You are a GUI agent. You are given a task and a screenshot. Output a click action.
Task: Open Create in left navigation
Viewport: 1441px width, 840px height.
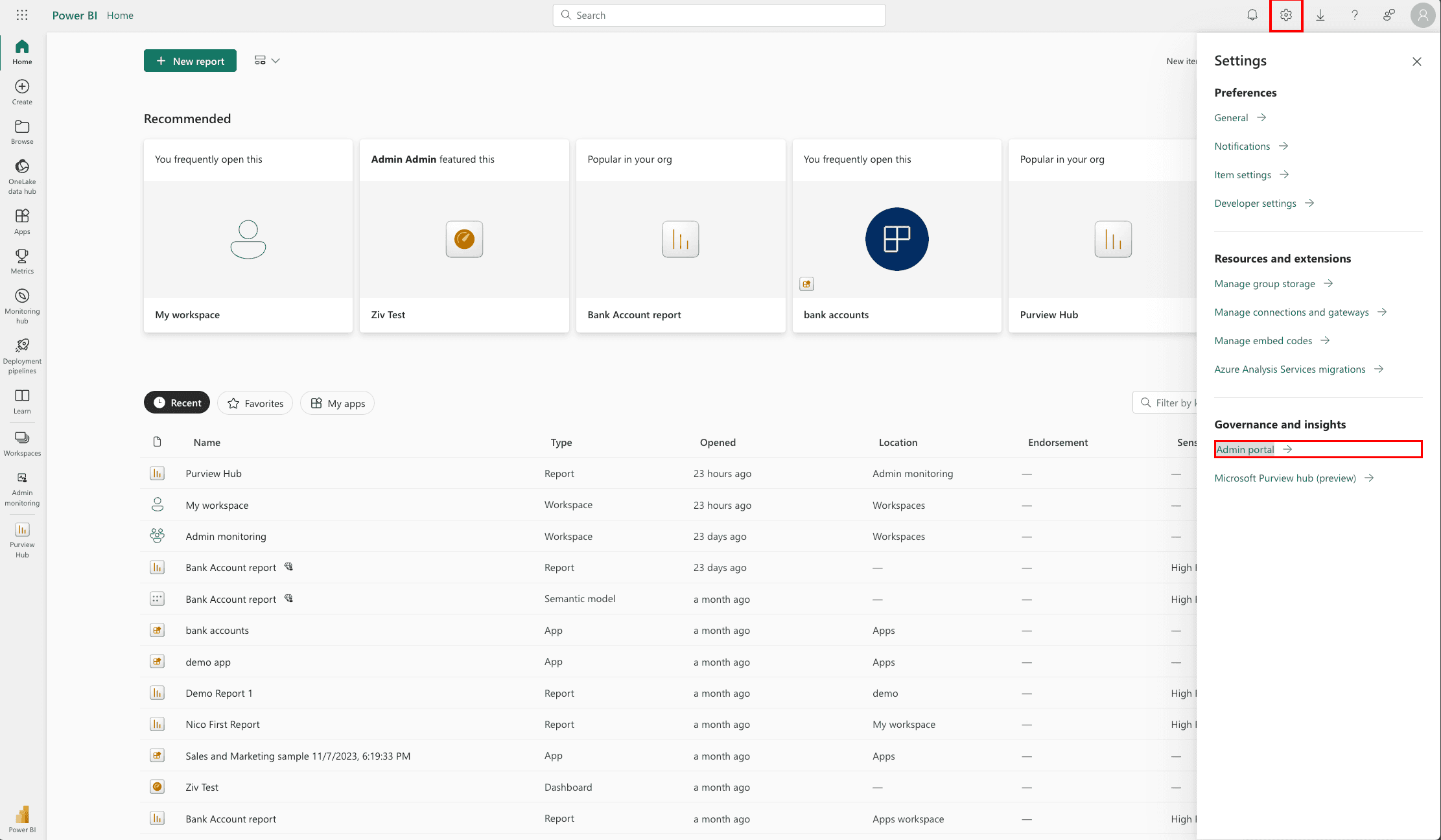tap(22, 93)
